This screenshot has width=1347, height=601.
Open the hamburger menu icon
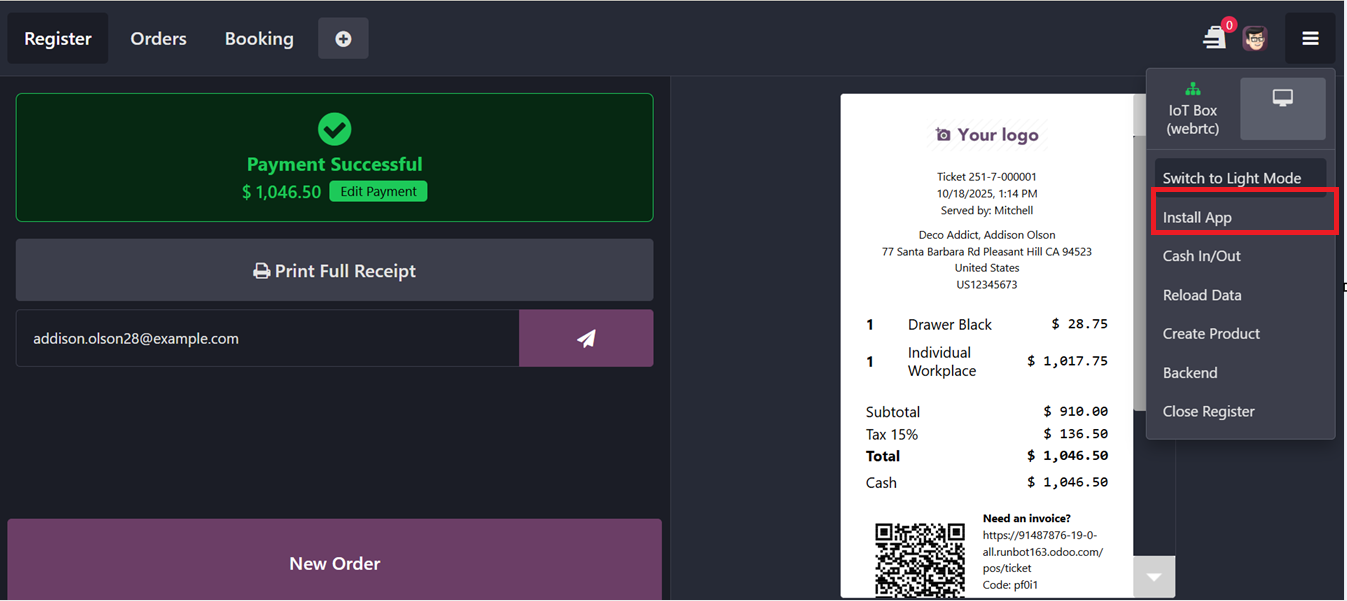(1310, 39)
